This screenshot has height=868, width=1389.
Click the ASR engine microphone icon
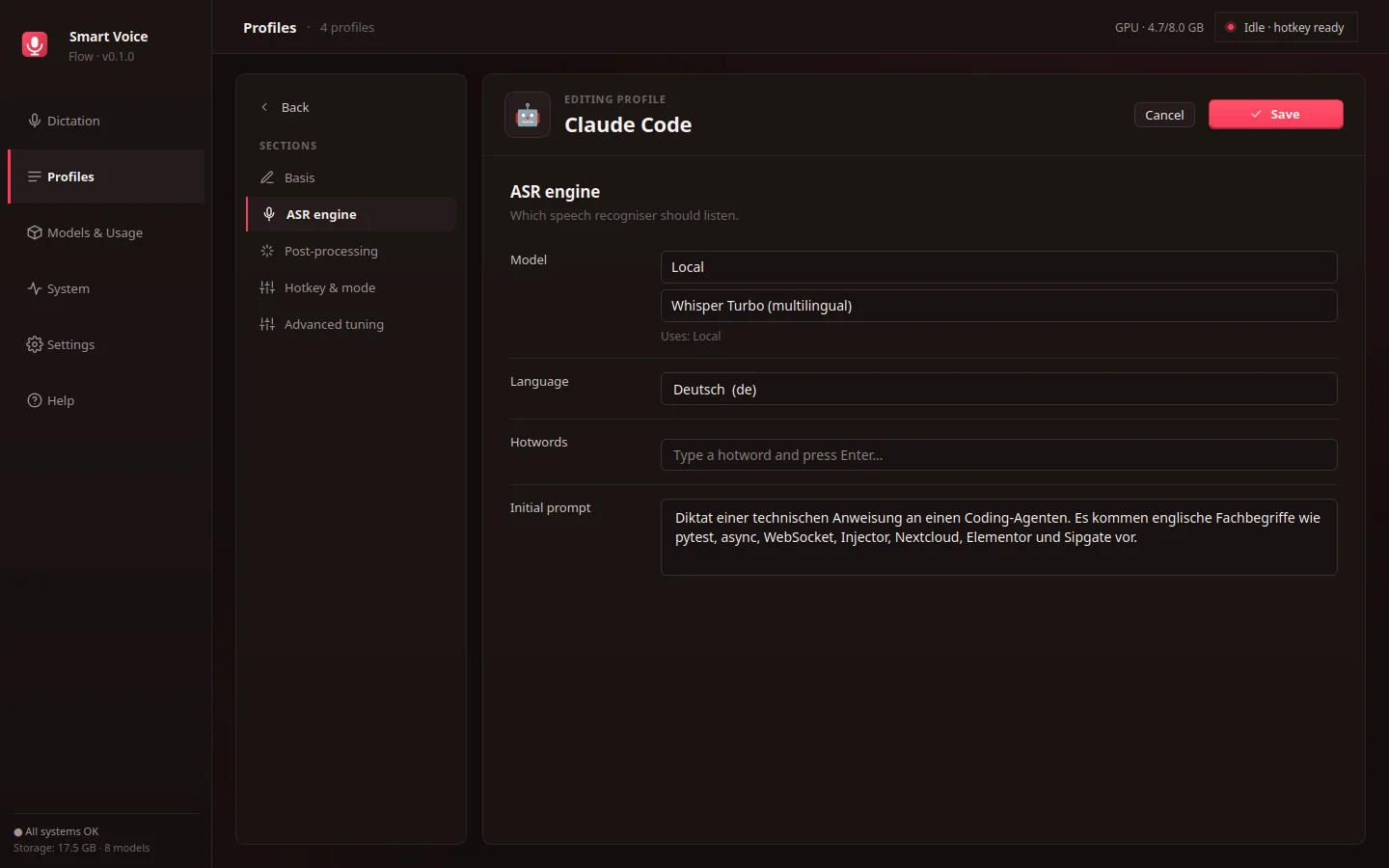pos(269,214)
